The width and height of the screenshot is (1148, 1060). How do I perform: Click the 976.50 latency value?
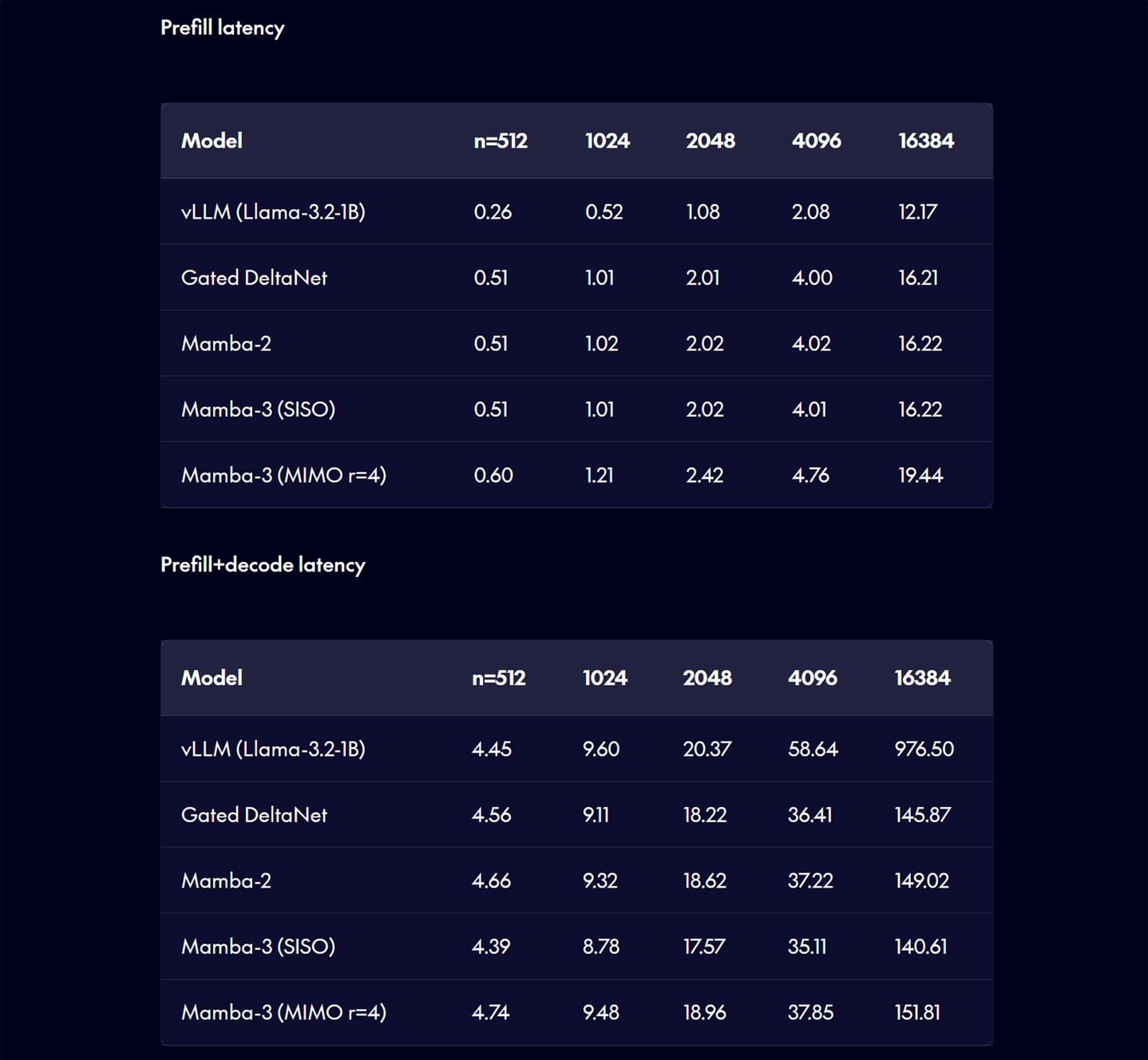click(924, 750)
